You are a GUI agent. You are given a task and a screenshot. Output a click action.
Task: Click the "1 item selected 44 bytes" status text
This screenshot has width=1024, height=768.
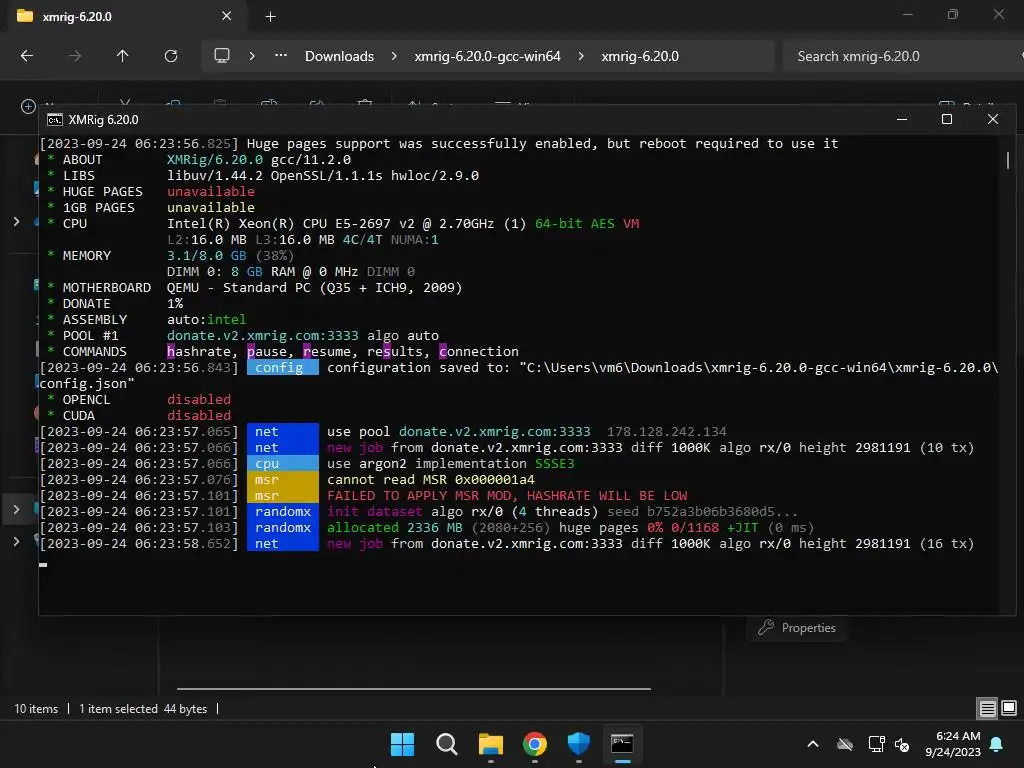(x=143, y=709)
